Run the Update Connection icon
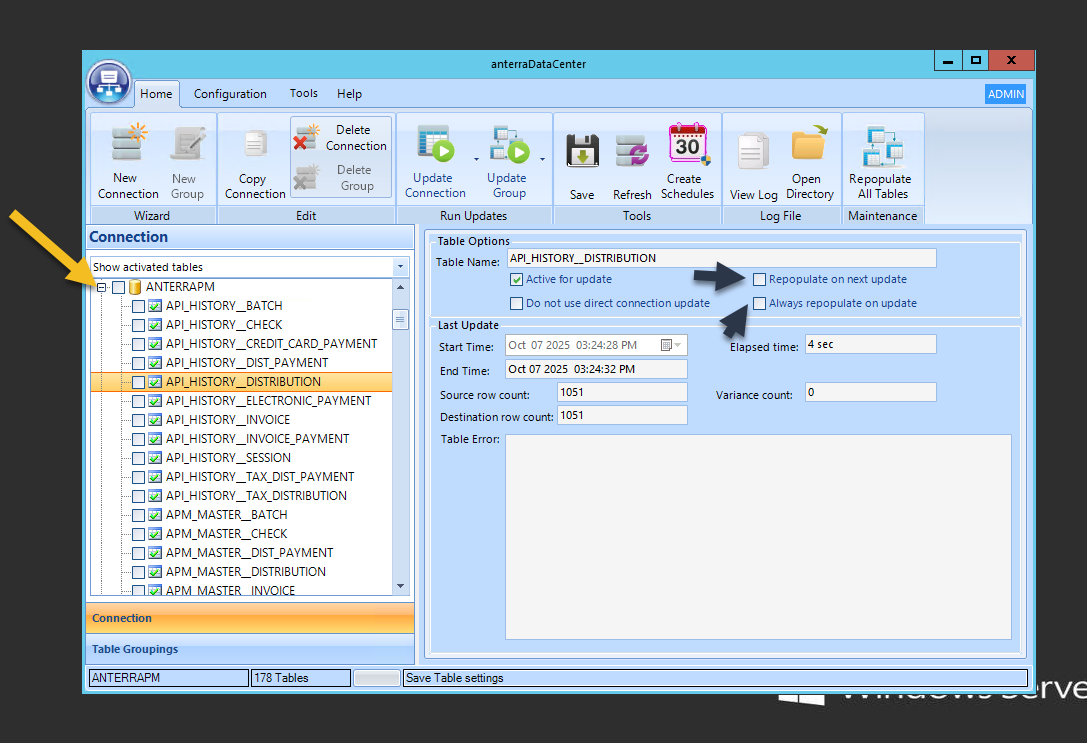 pyautogui.click(x=435, y=146)
